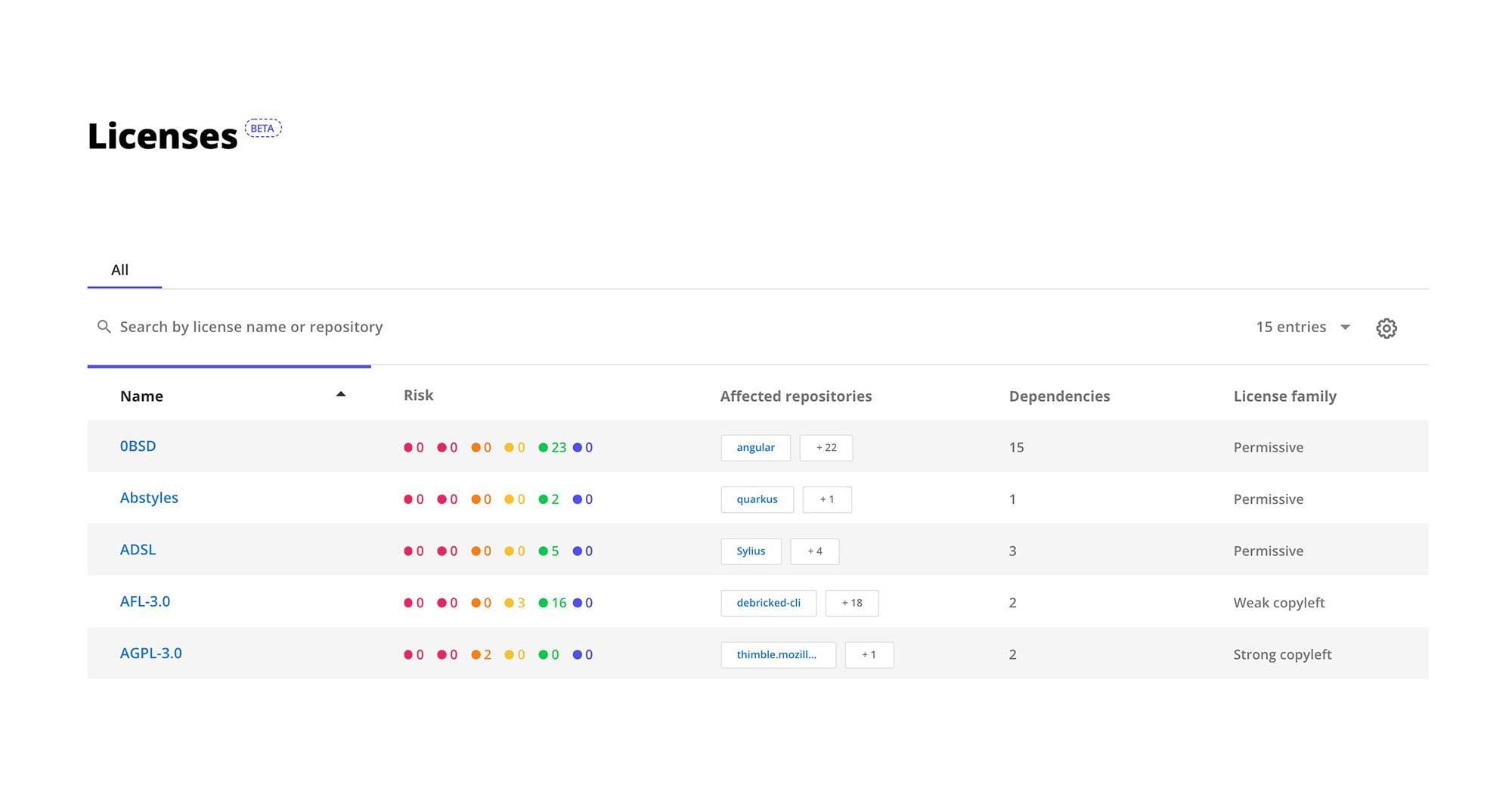1512x795 pixels.
Task: Click the green risk count 23 for 0BSD
Action: point(552,448)
